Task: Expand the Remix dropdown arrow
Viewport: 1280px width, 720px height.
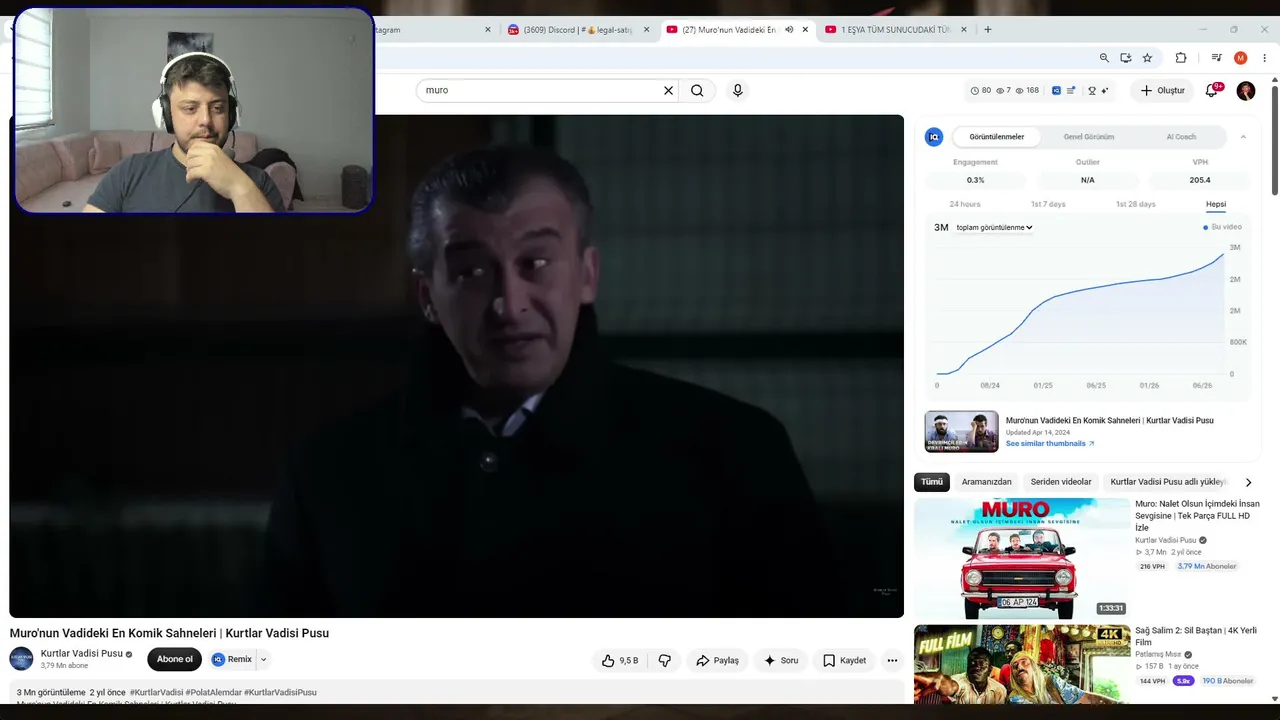Action: pyautogui.click(x=264, y=660)
